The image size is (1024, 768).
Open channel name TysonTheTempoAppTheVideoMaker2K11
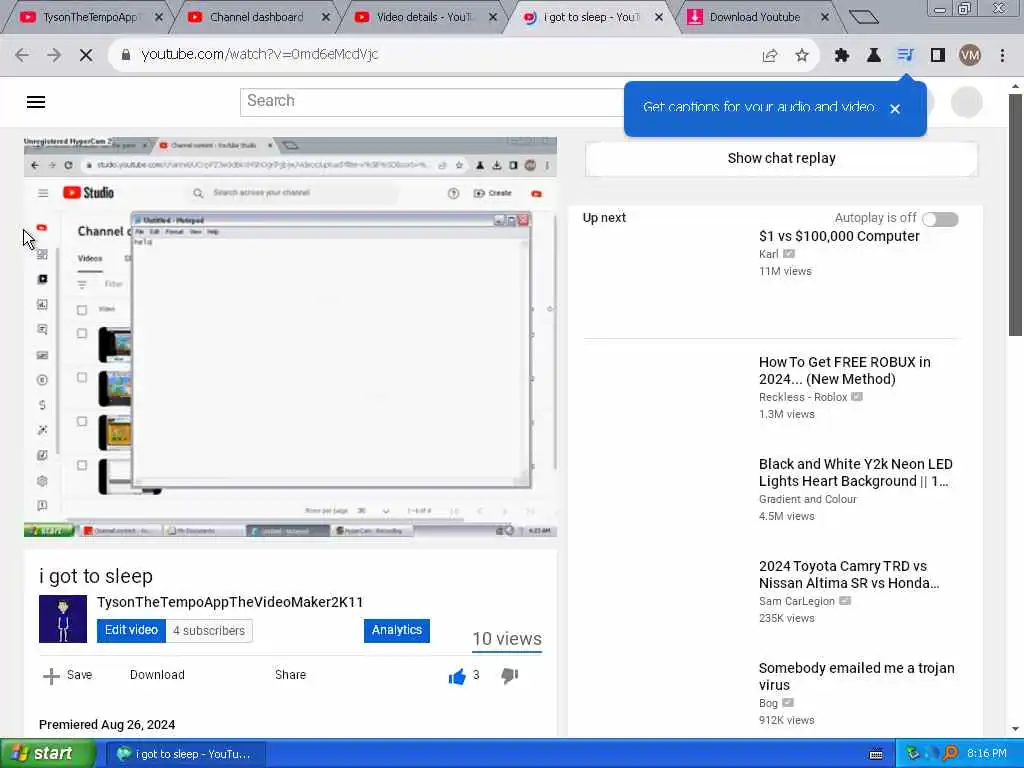tap(230, 602)
